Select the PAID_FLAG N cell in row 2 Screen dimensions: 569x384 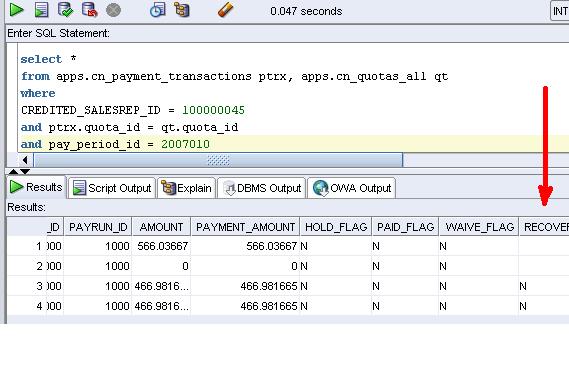[405, 266]
